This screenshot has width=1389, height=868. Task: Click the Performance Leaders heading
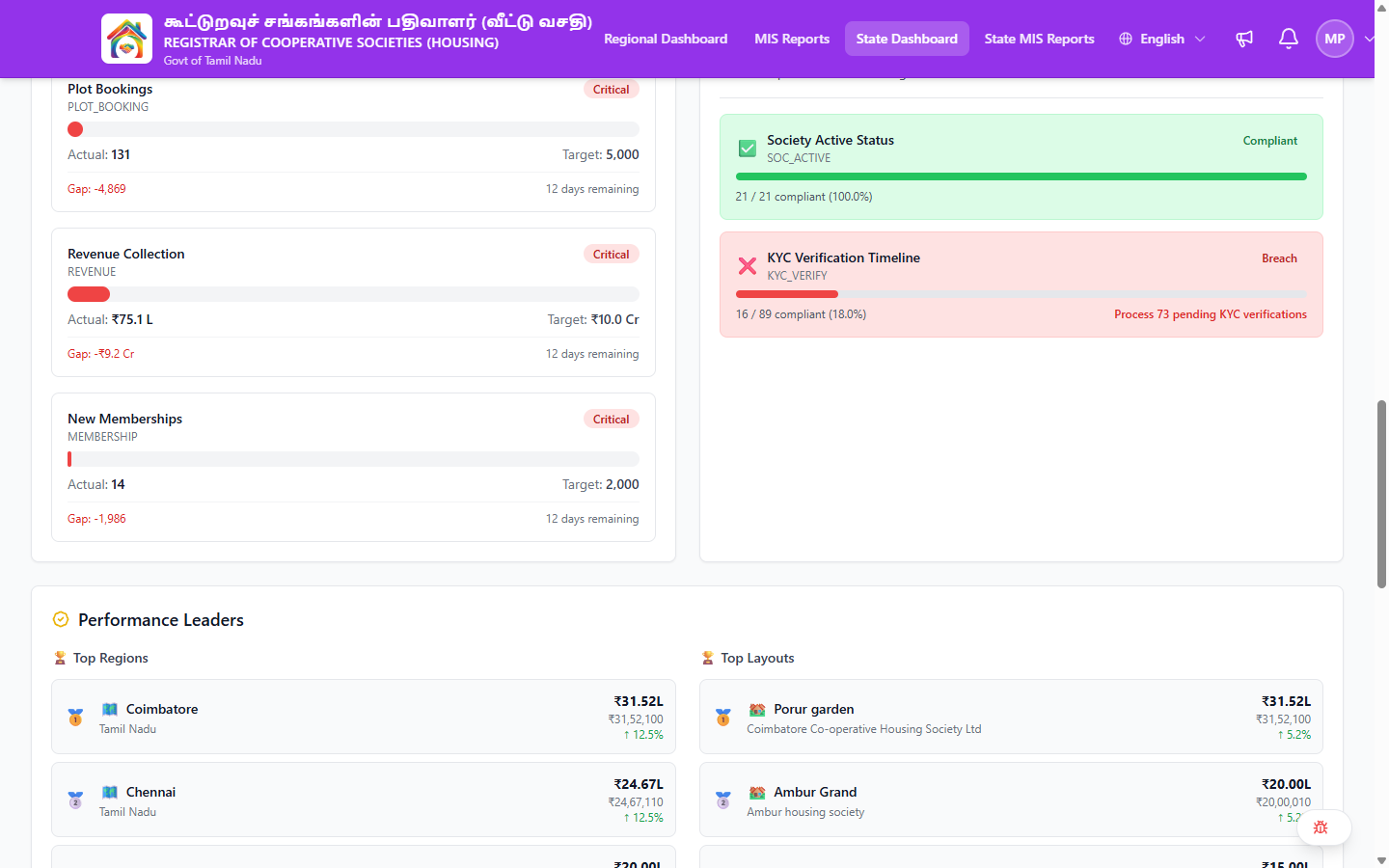click(x=161, y=620)
